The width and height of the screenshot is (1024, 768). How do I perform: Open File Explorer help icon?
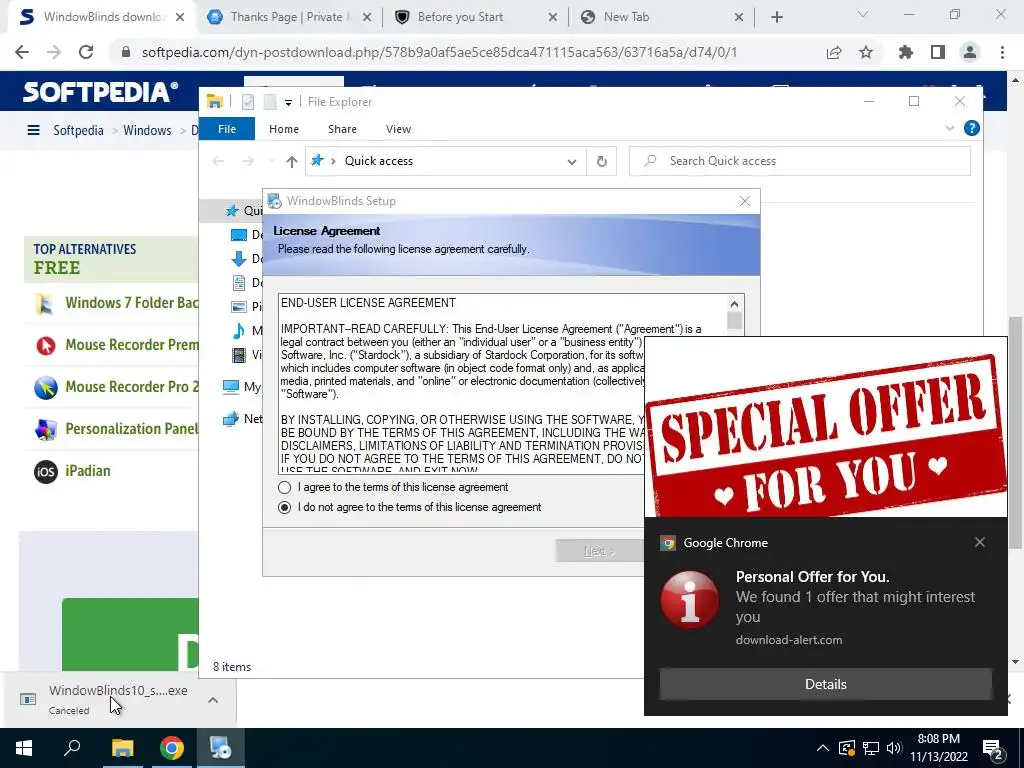972,129
